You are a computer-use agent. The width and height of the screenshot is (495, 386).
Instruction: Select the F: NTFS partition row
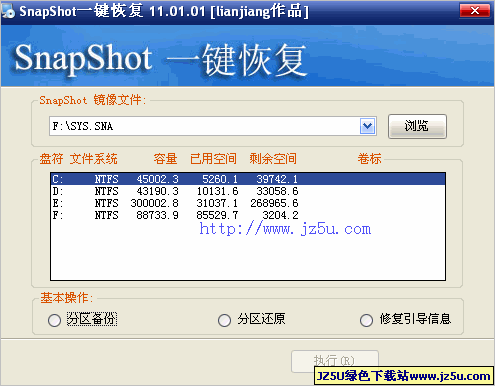tap(248, 215)
